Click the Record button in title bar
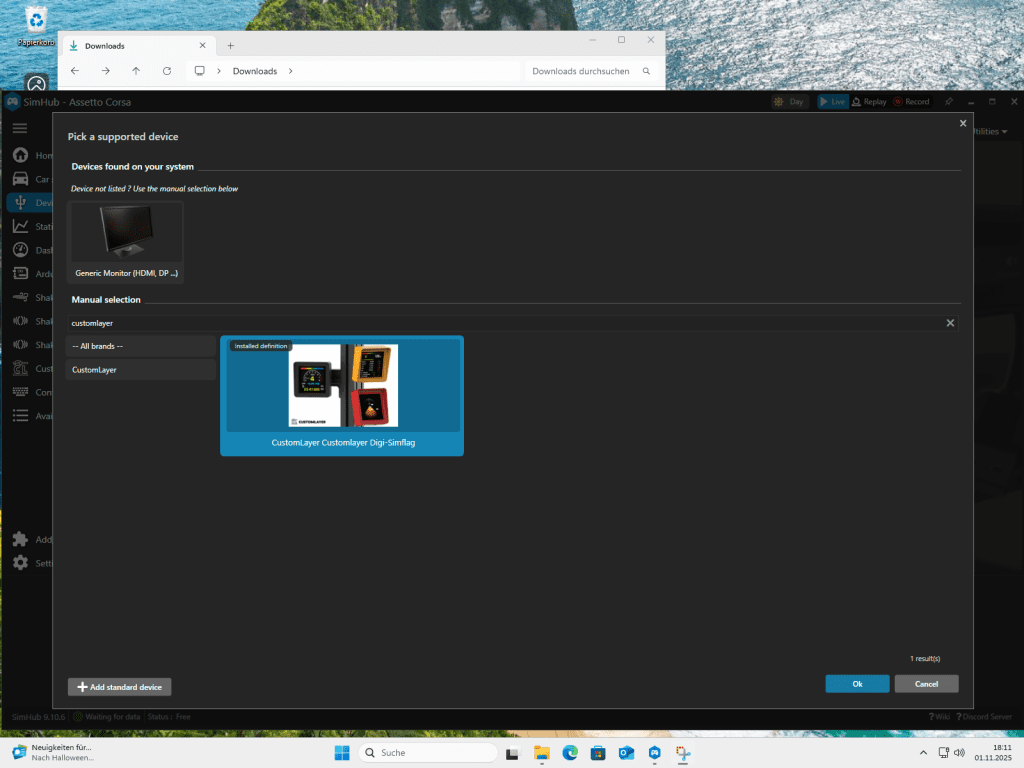1024x768 pixels. point(911,102)
